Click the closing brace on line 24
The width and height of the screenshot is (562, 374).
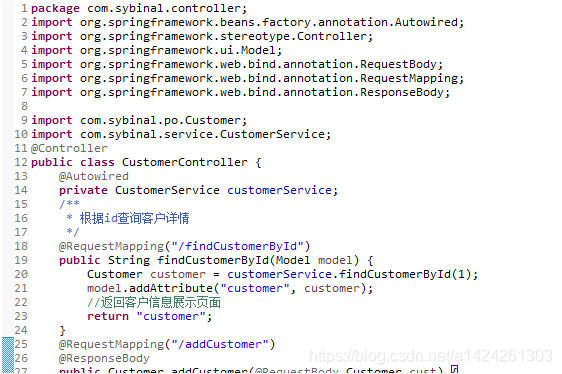pos(62,330)
